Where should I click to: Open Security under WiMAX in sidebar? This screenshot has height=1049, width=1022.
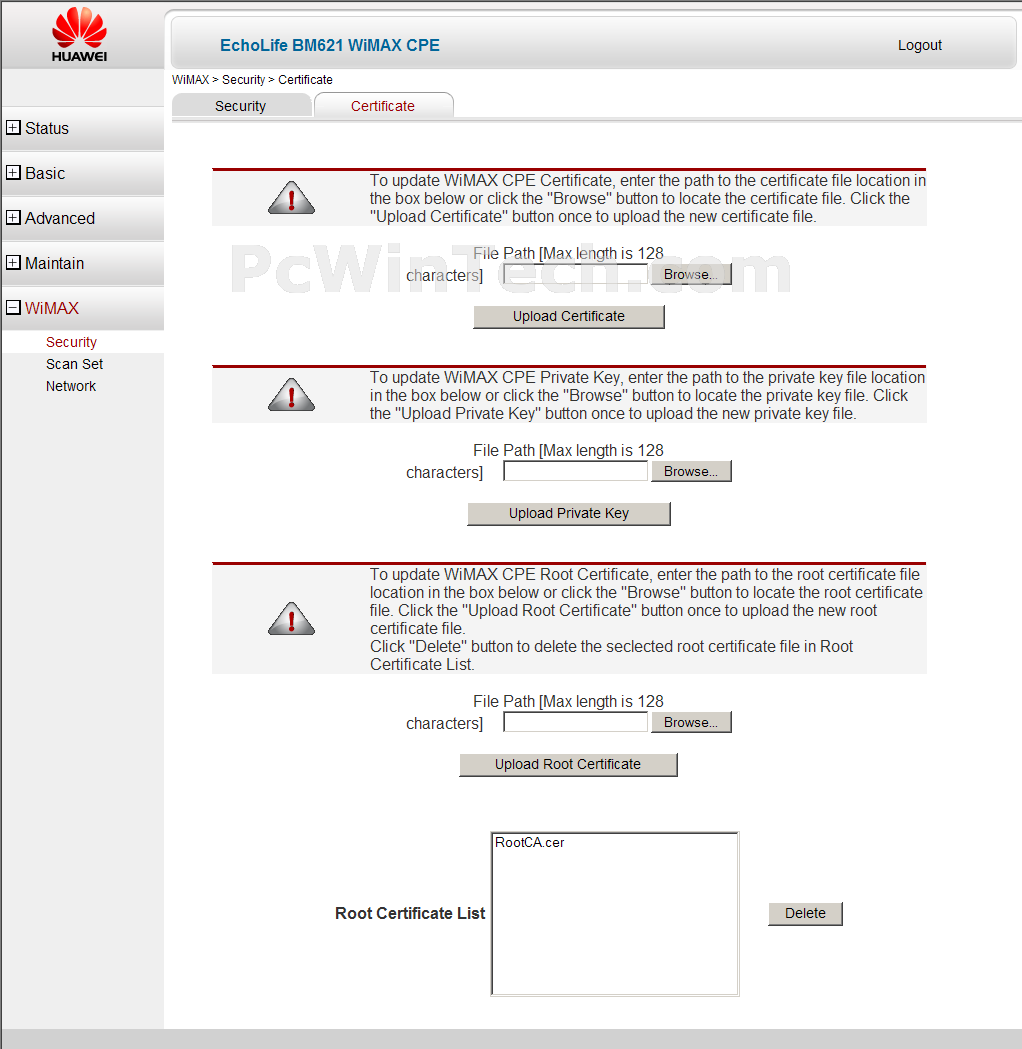click(71, 342)
